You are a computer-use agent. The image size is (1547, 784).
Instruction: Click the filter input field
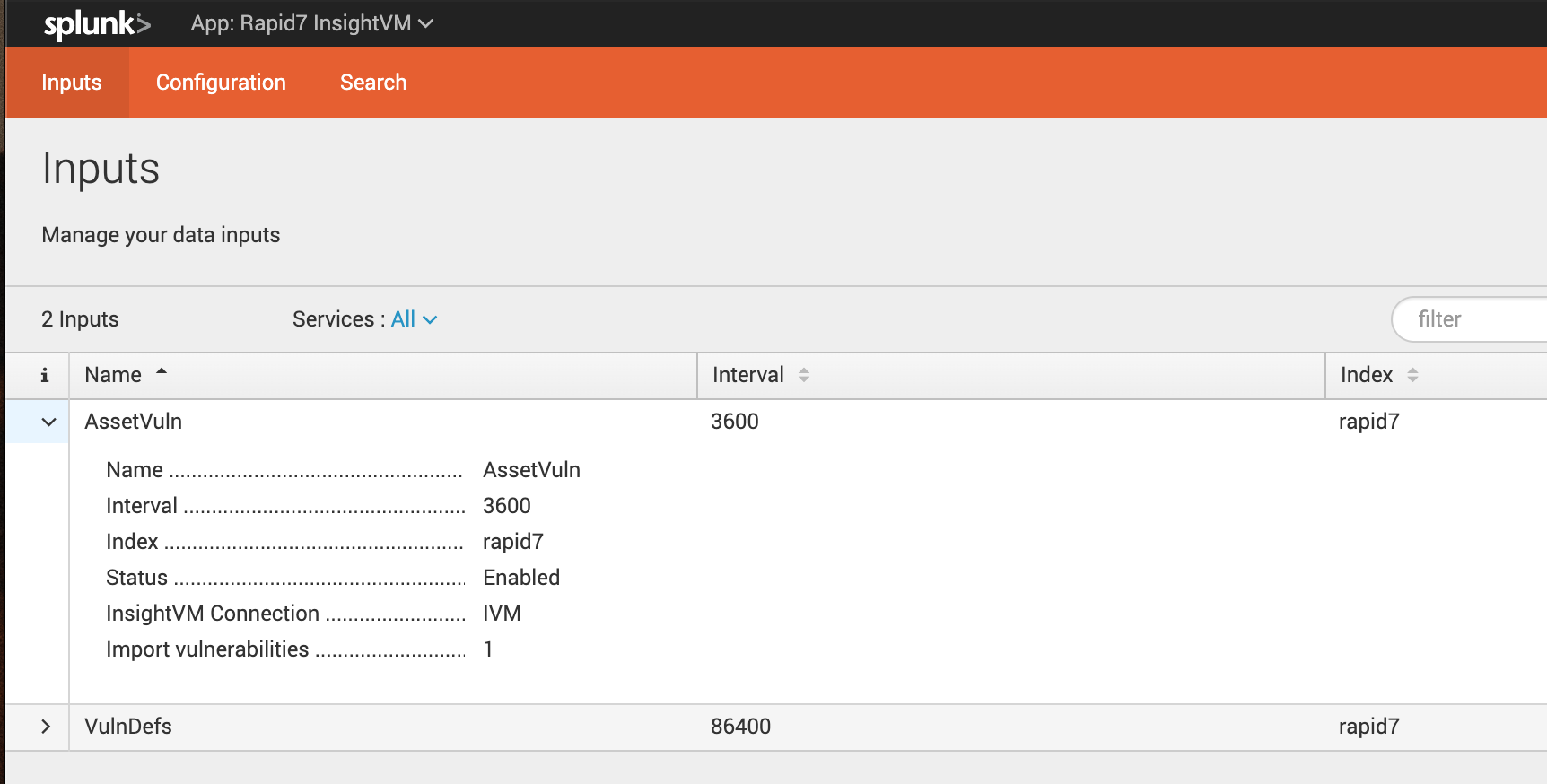coord(1469,319)
